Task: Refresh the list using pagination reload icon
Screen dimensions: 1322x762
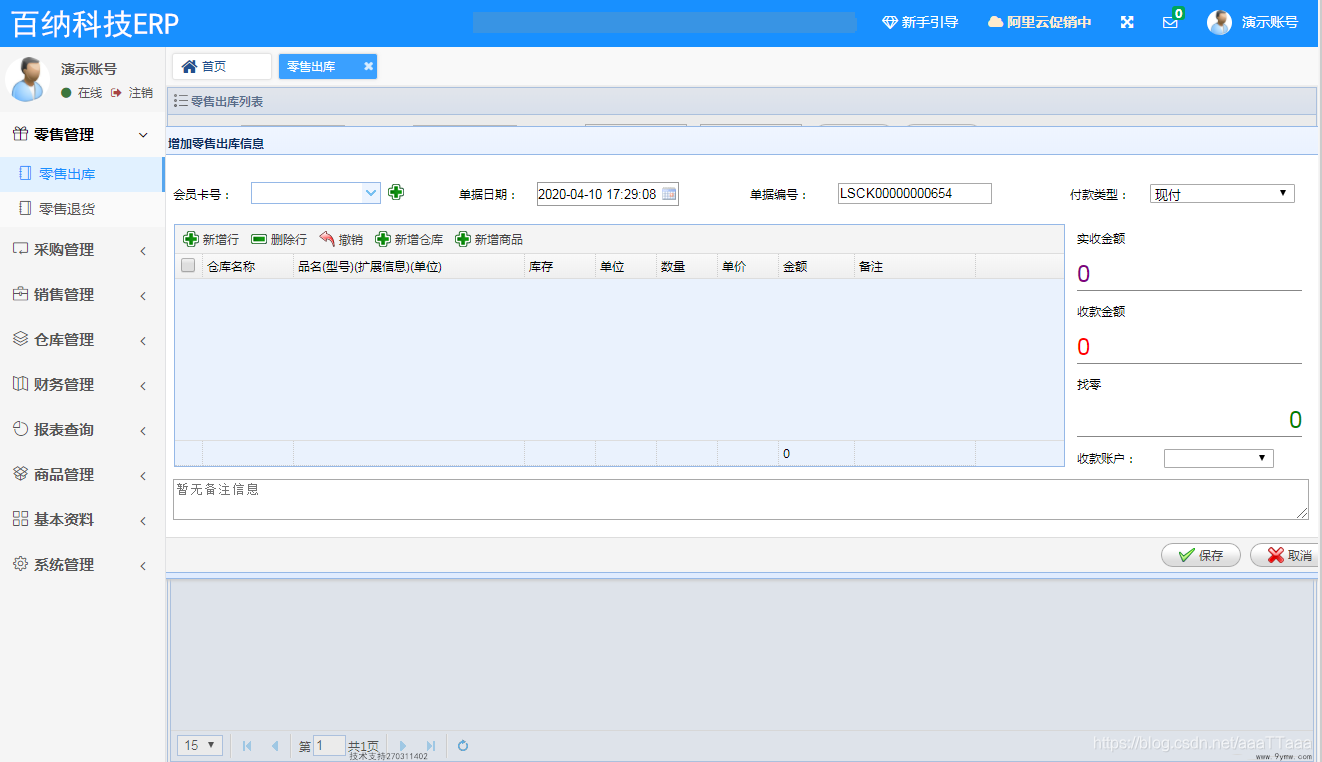Action: tap(463, 746)
